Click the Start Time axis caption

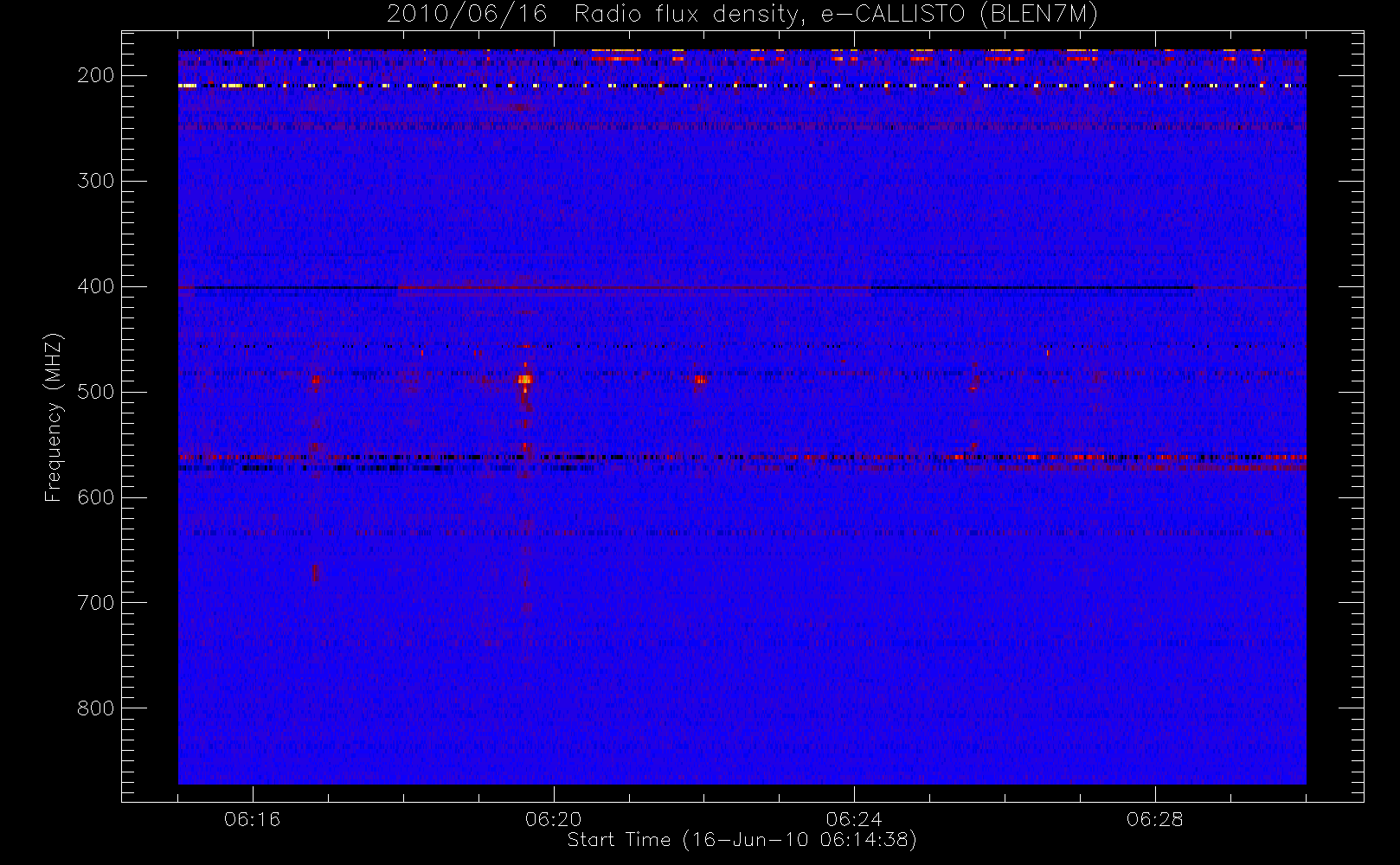click(742, 840)
